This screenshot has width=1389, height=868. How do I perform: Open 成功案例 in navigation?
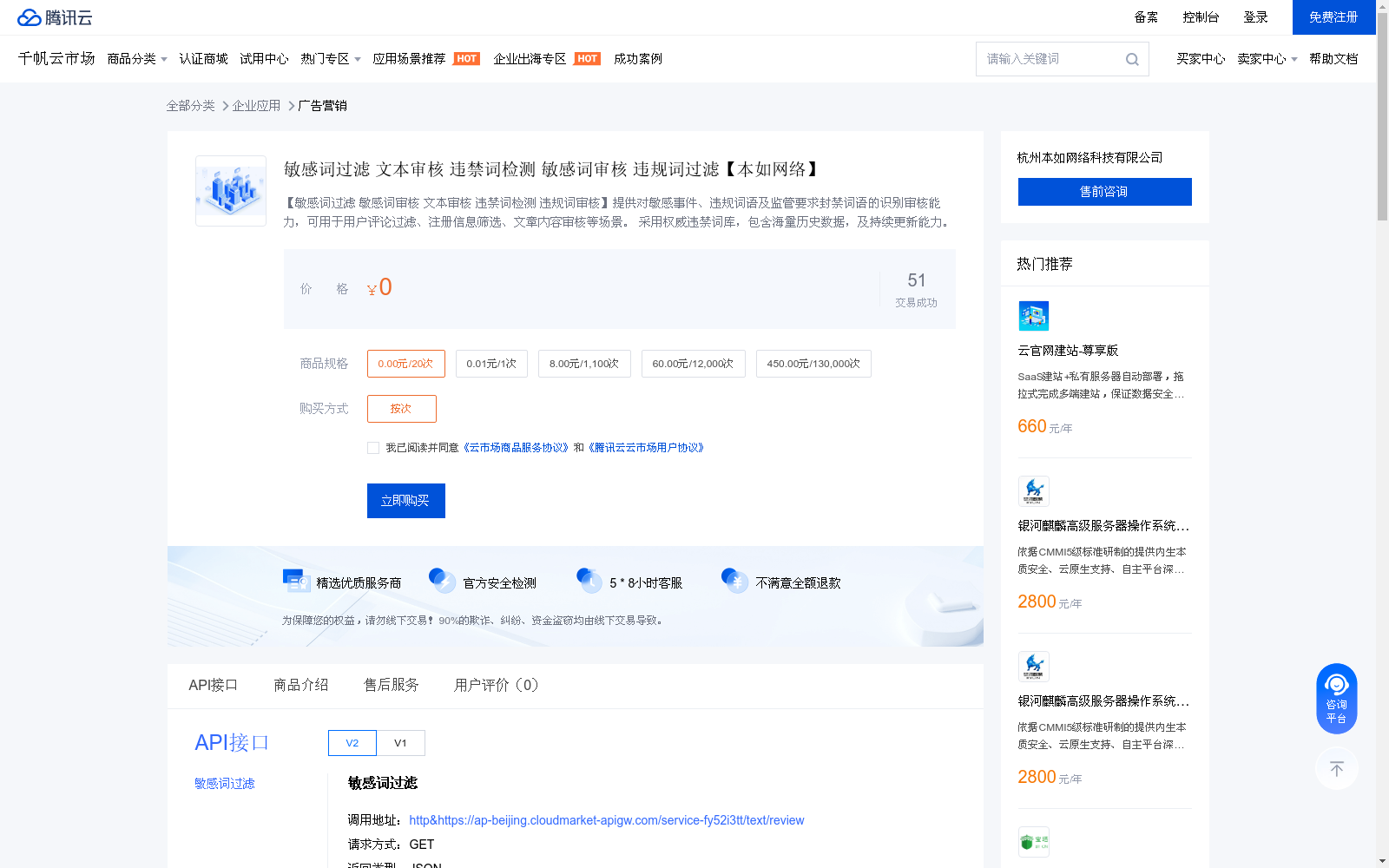(x=638, y=59)
